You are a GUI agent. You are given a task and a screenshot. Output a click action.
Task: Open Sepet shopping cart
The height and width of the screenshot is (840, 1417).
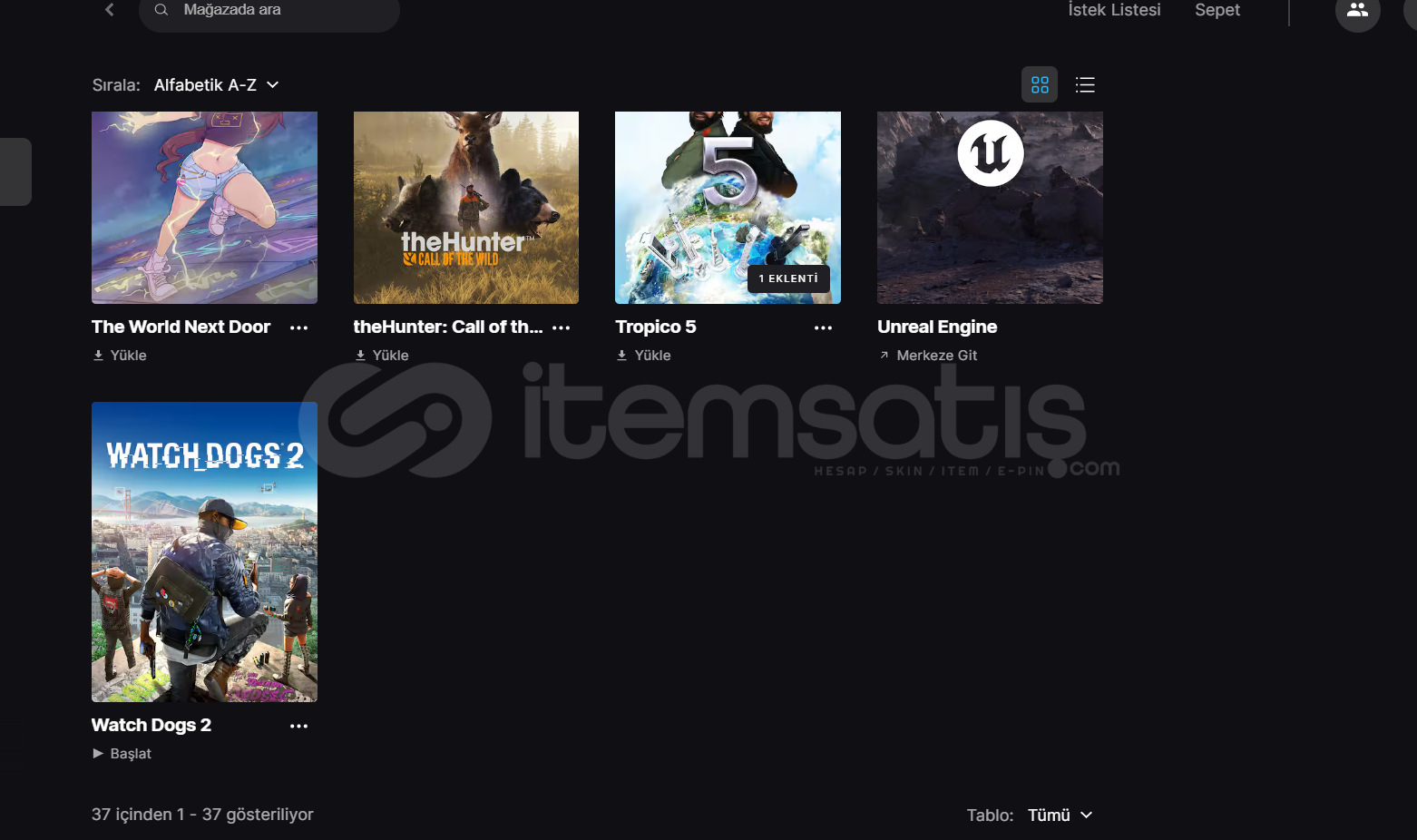point(1217,10)
